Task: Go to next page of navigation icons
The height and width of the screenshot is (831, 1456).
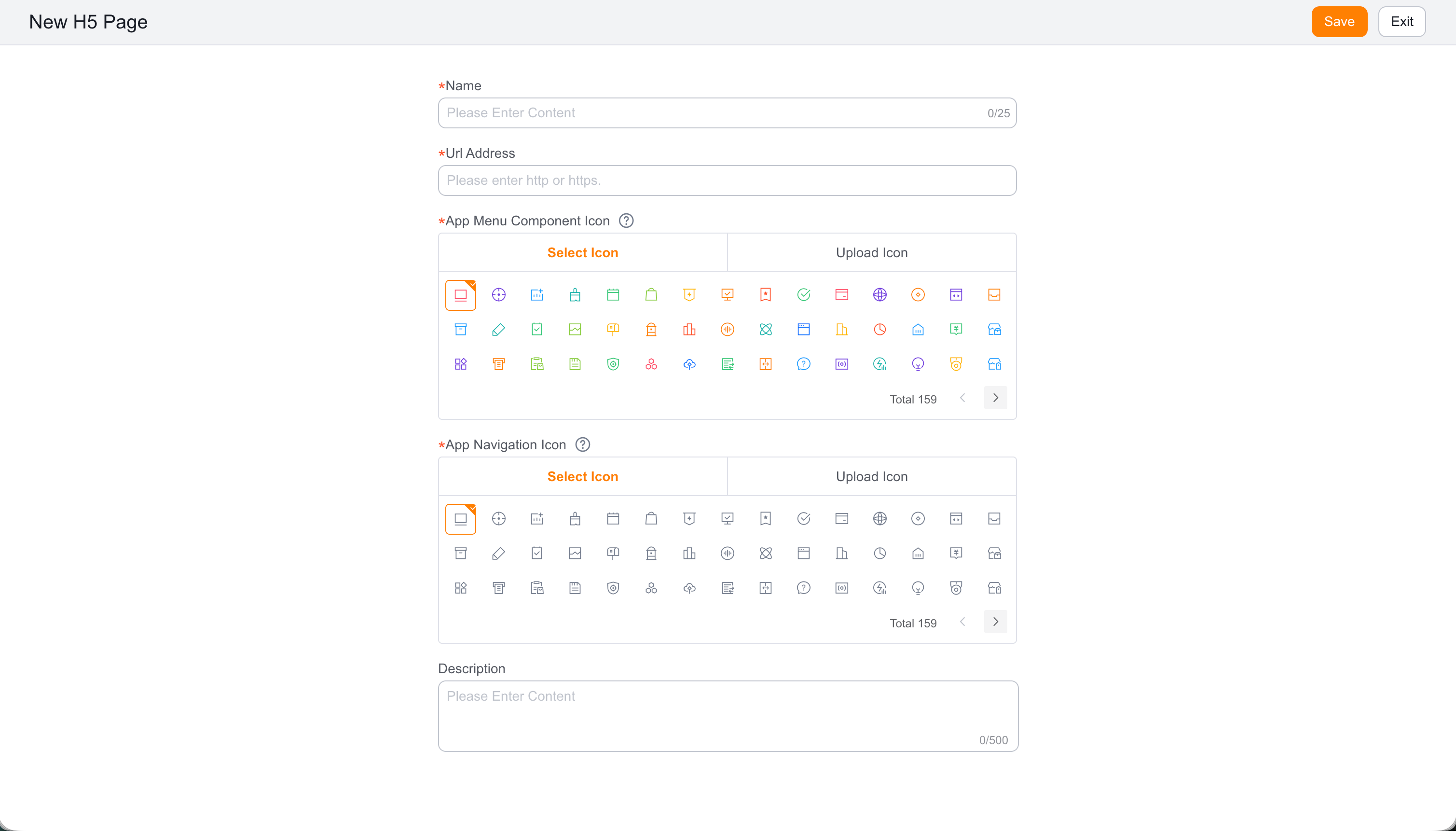Action: tap(995, 622)
